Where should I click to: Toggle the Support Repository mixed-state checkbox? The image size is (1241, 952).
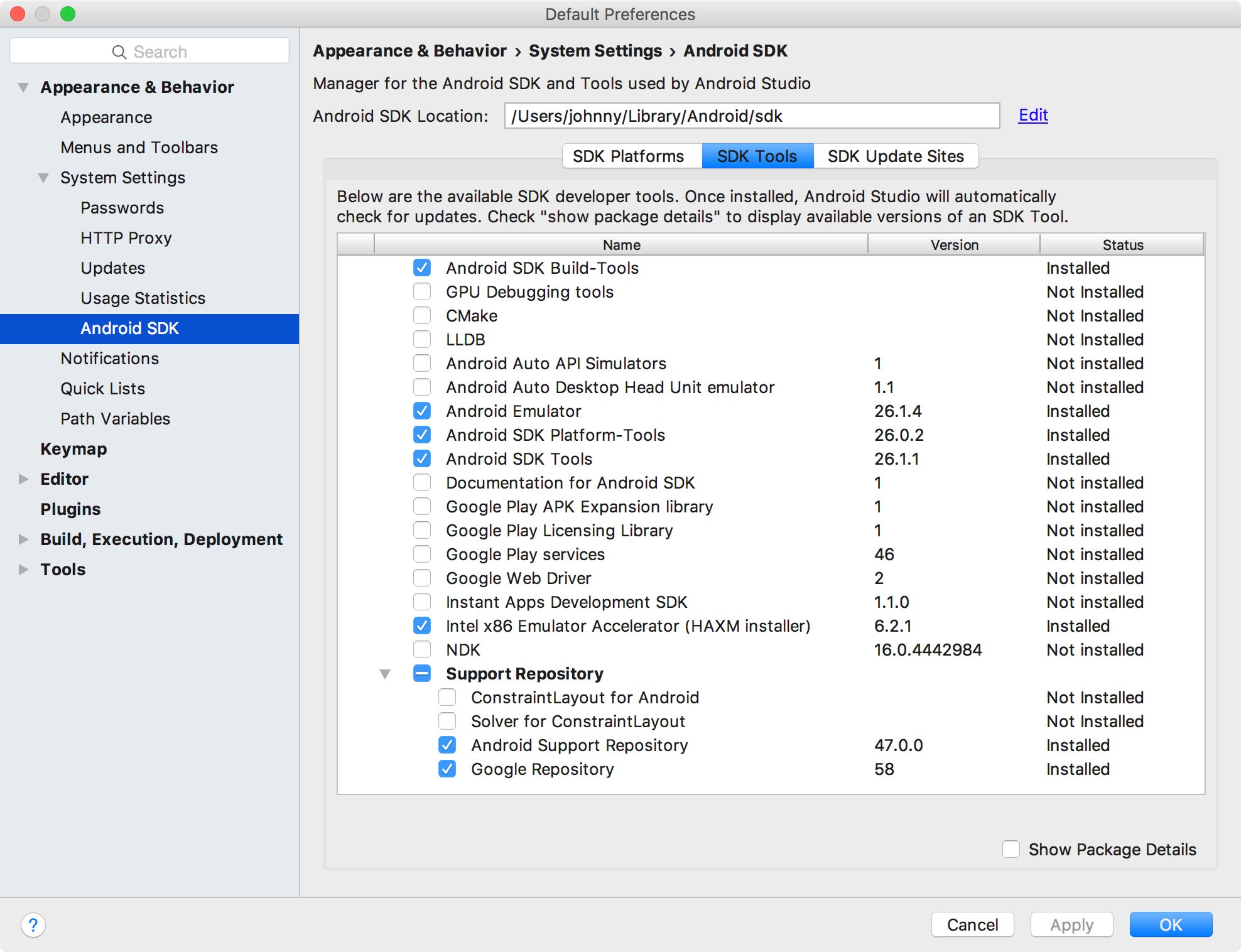tap(422, 674)
